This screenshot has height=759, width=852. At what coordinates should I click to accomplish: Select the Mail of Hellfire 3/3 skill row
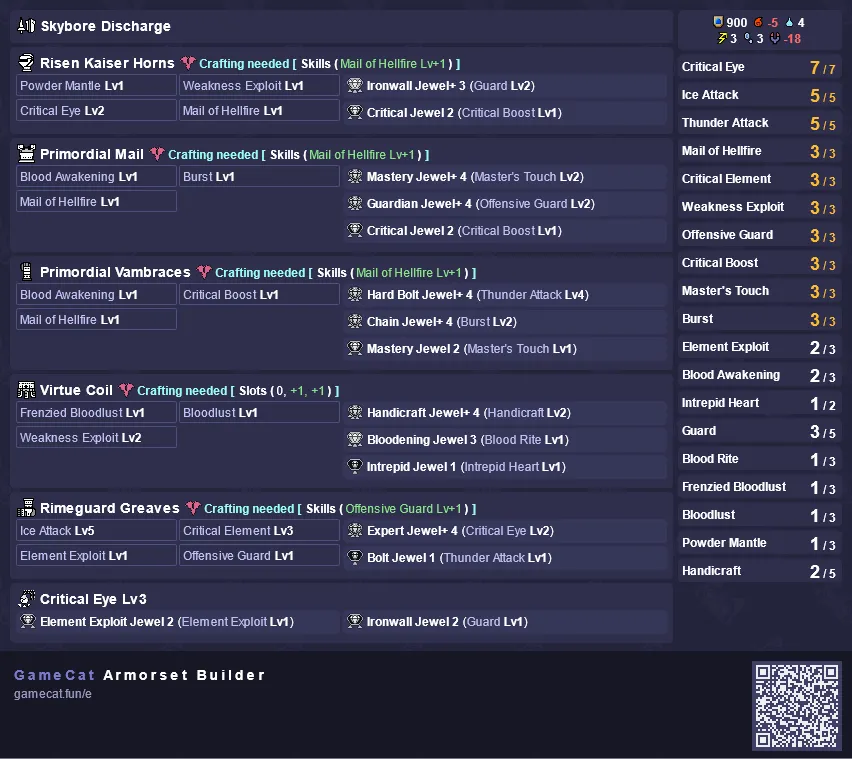click(759, 151)
